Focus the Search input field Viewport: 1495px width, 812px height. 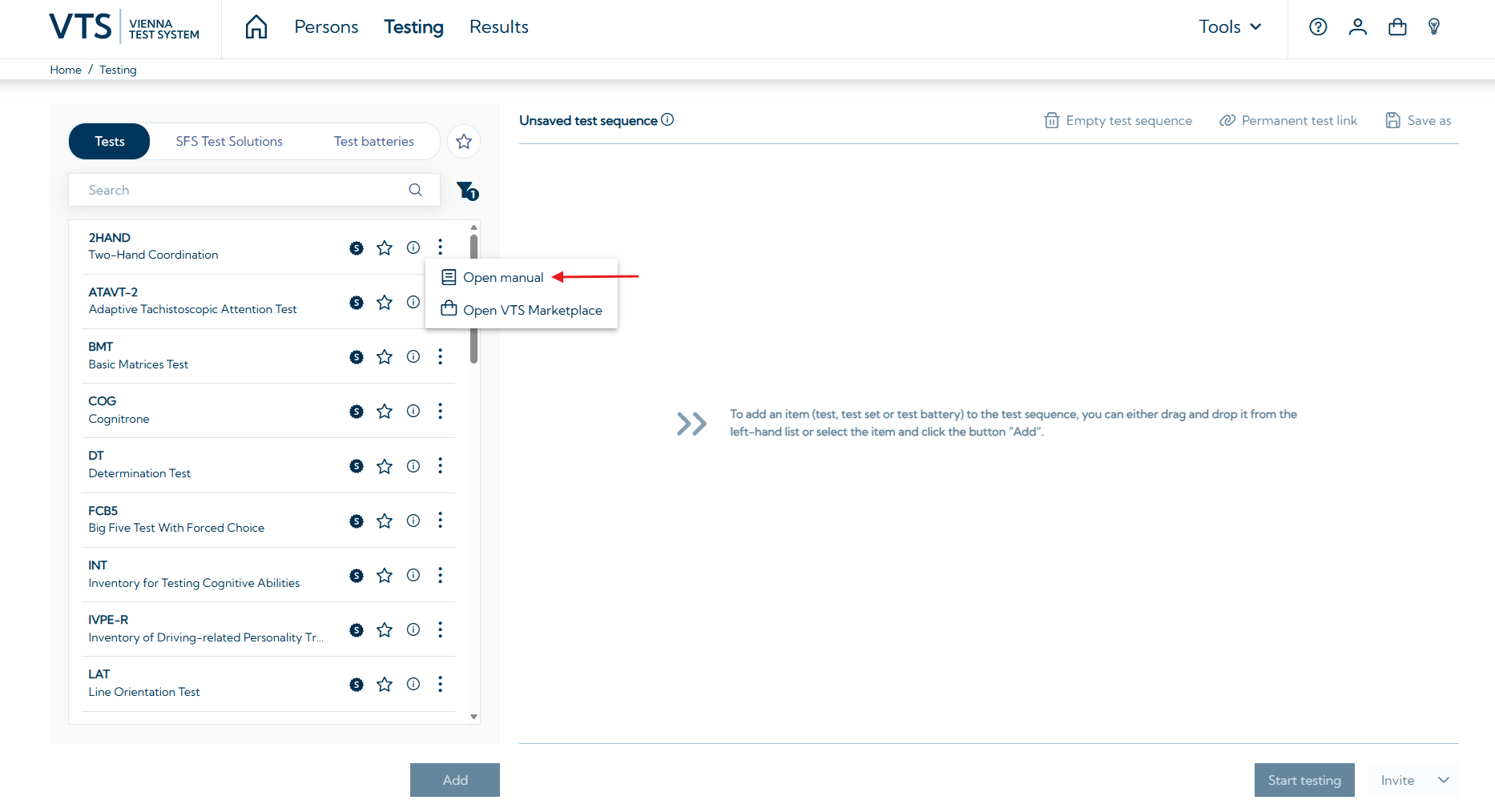[254, 190]
